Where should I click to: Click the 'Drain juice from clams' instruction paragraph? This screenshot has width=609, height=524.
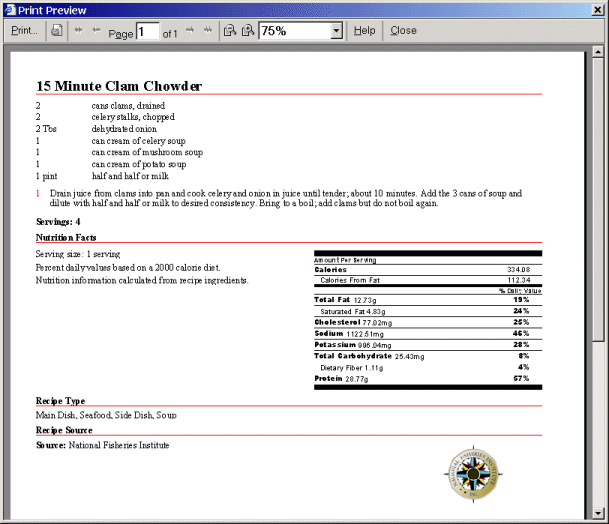coord(285,198)
